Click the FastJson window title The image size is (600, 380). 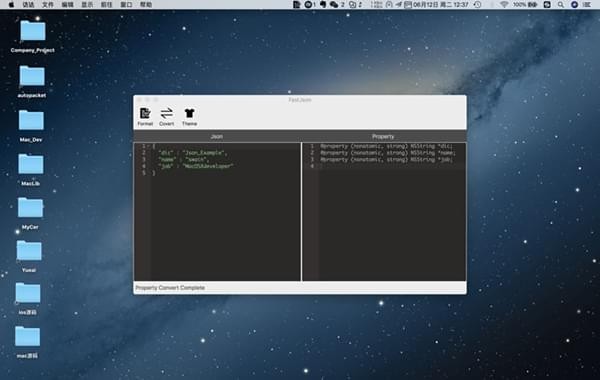pos(300,100)
